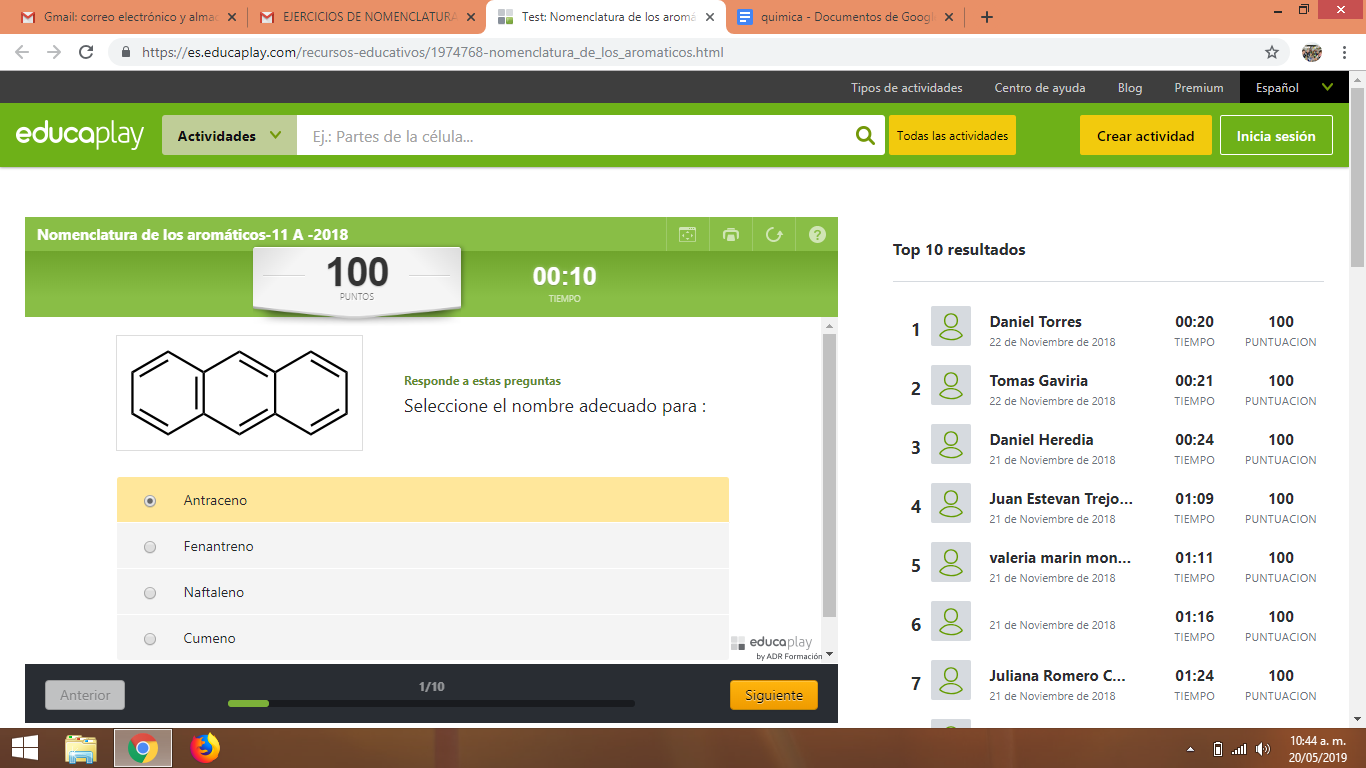Click the site lock icon in address bar
1366x768 pixels.
(125, 52)
